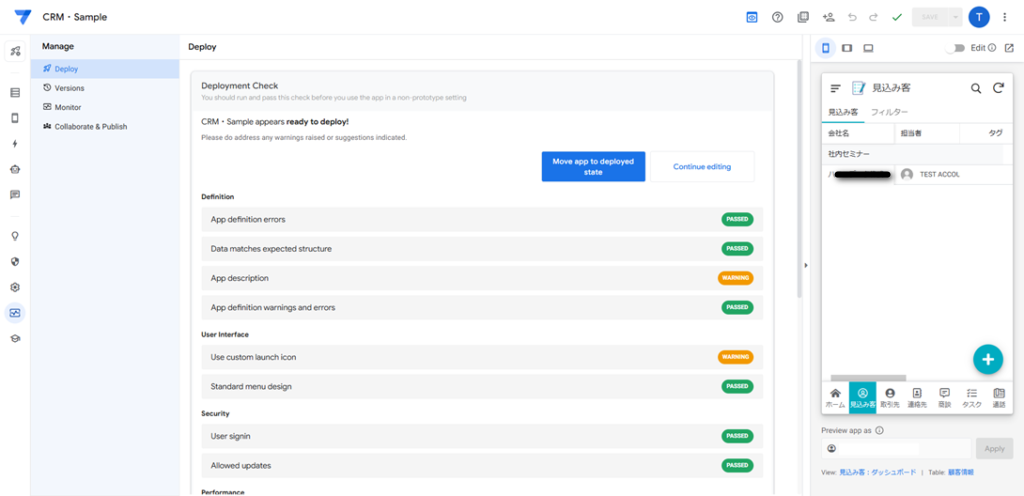Open the hamburger menu in the app preview
The image size is (1024, 496).
(836, 88)
